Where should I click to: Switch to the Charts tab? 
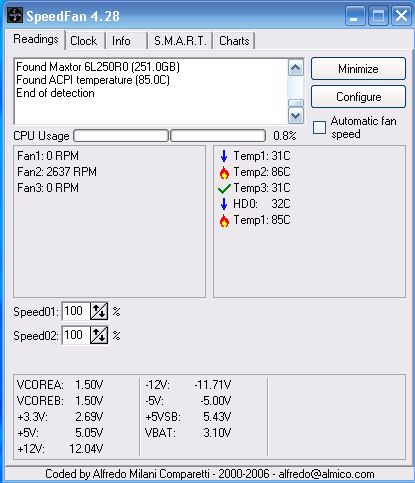234,41
